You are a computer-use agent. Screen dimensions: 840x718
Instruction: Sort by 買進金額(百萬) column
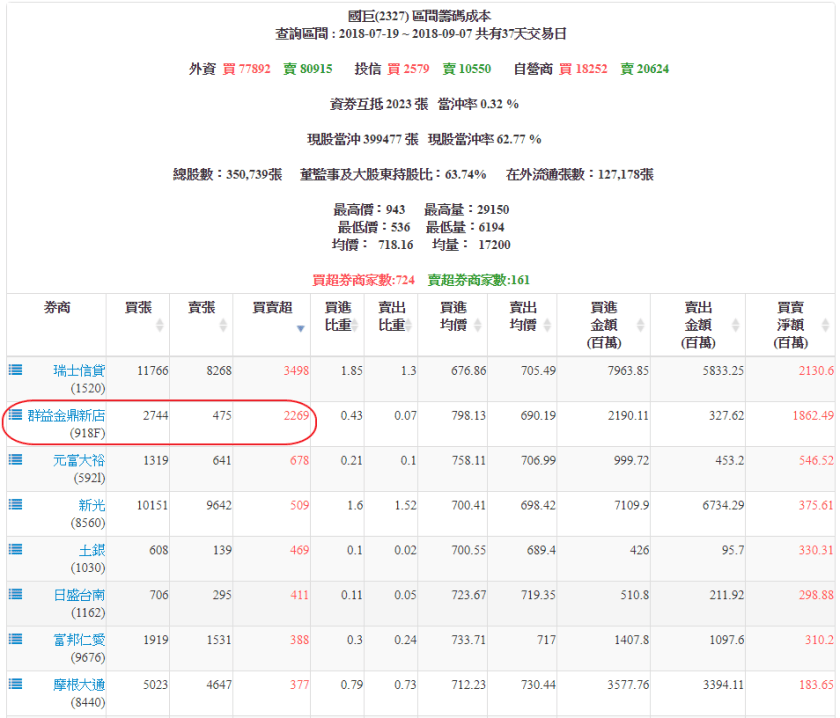pos(602,324)
